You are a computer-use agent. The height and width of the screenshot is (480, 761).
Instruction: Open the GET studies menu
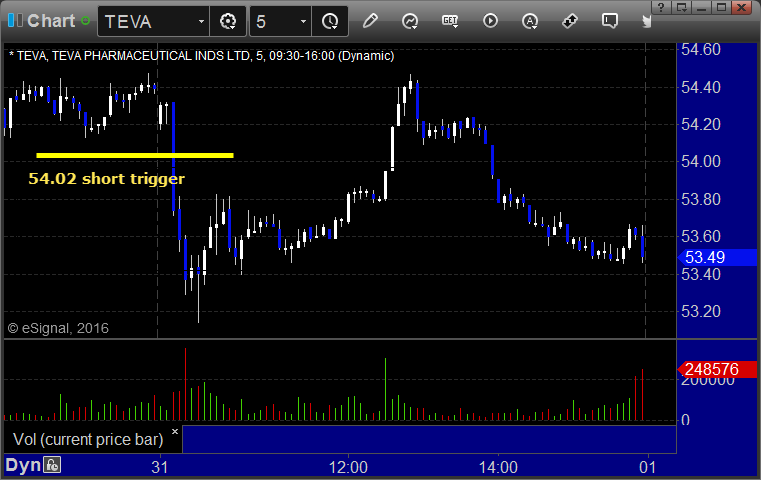pos(450,21)
